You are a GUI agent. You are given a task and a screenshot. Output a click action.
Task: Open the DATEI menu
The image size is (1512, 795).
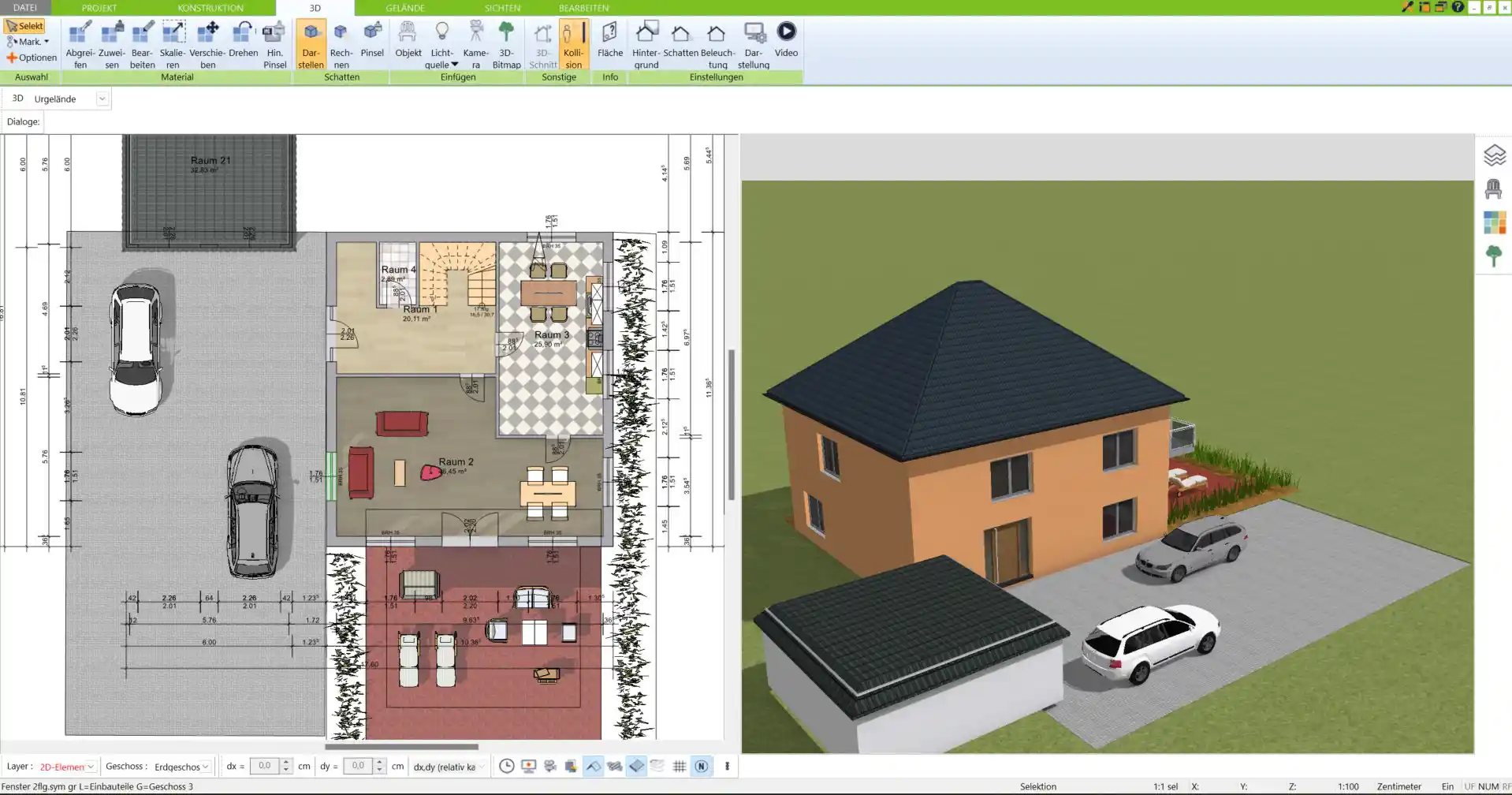coord(25,8)
